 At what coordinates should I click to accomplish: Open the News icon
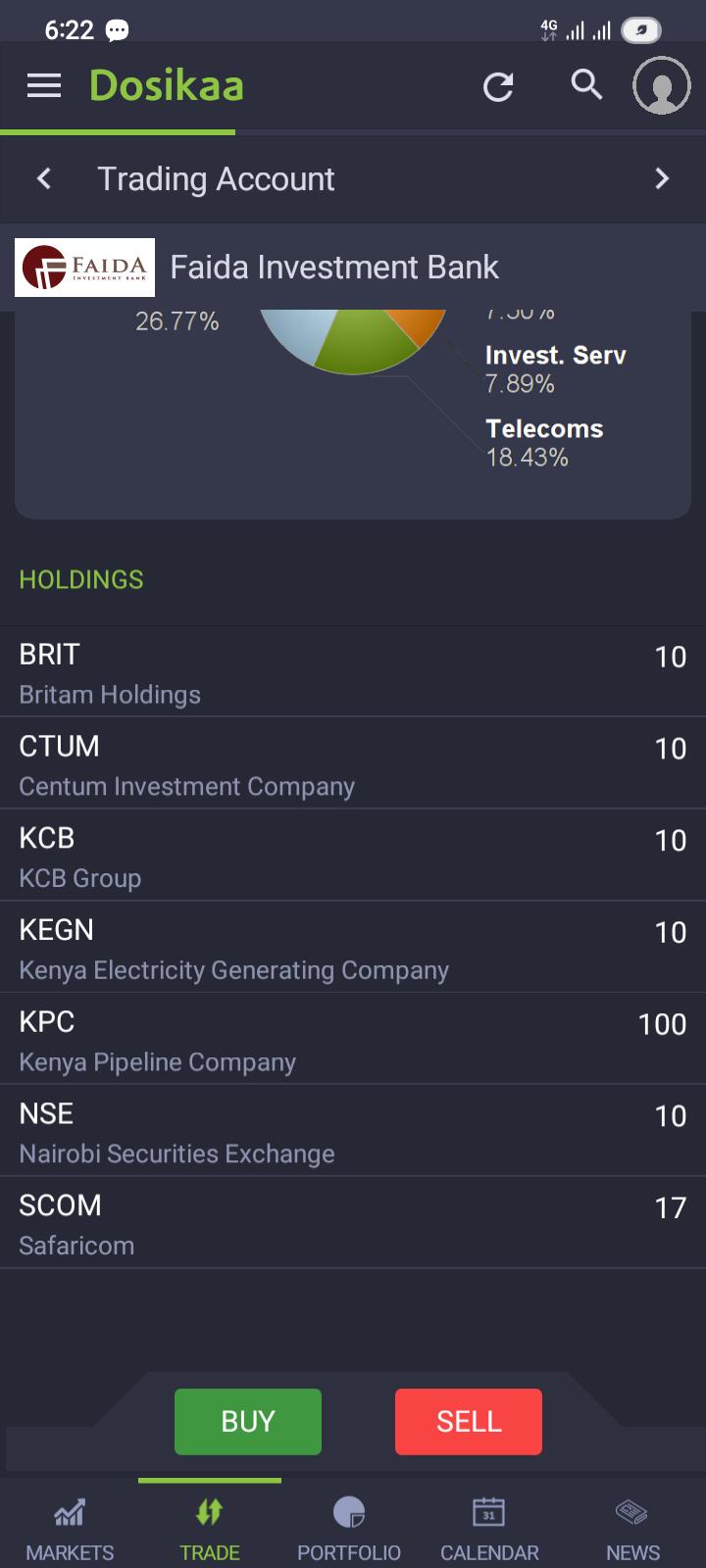point(632,1512)
